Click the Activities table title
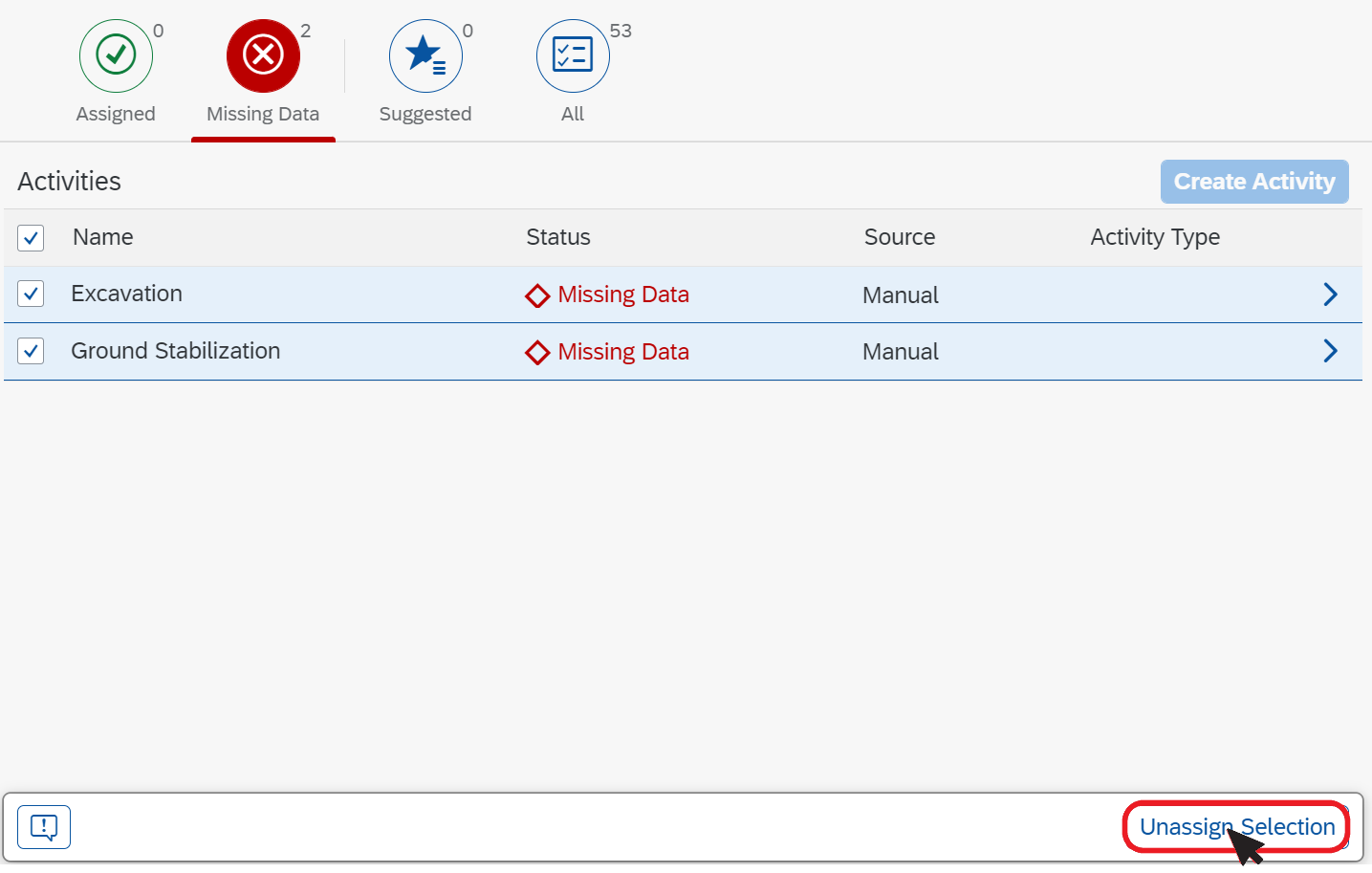The height and width of the screenshot is (873, 1372). coord(70,182)
